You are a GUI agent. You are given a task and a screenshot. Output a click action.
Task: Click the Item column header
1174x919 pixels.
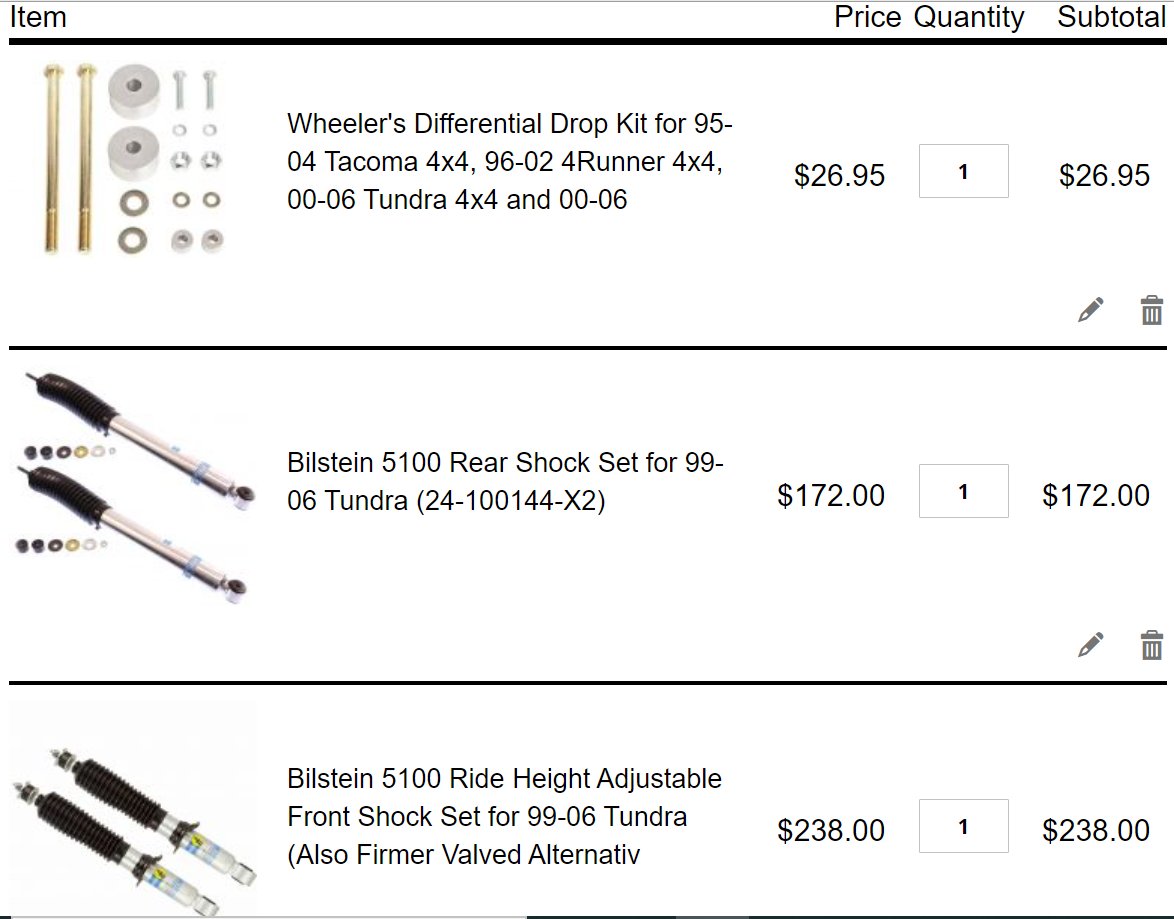37,16
